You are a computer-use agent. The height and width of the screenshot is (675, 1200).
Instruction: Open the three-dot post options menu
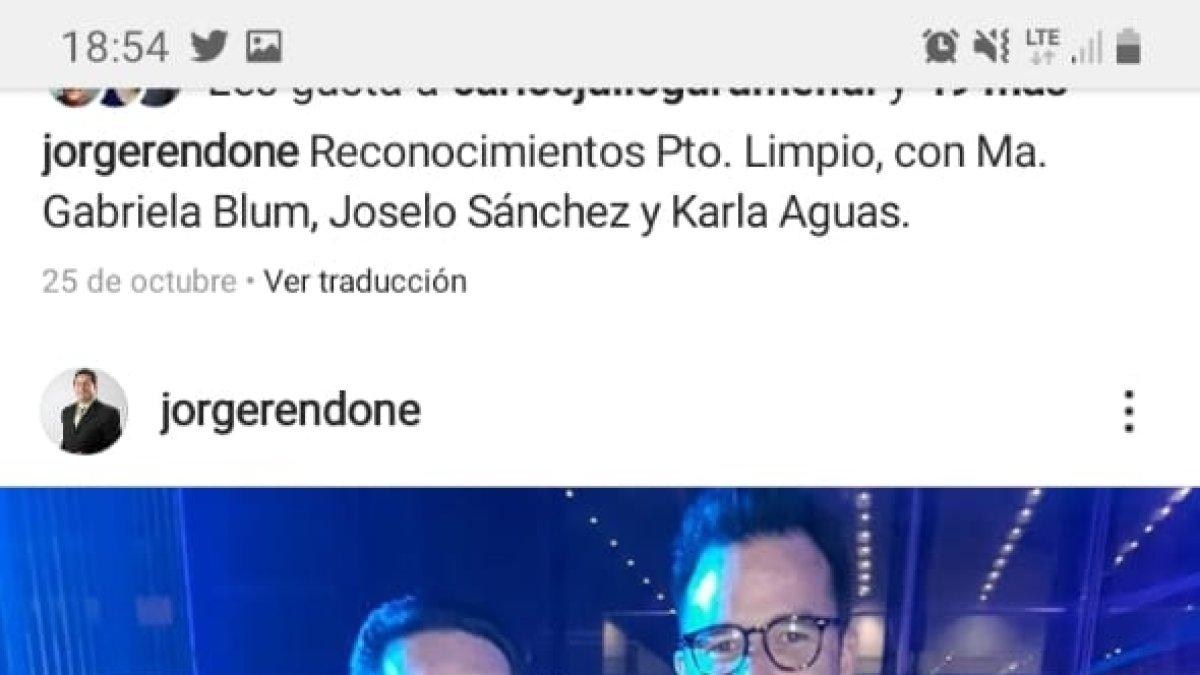[x=1129, y=411]
